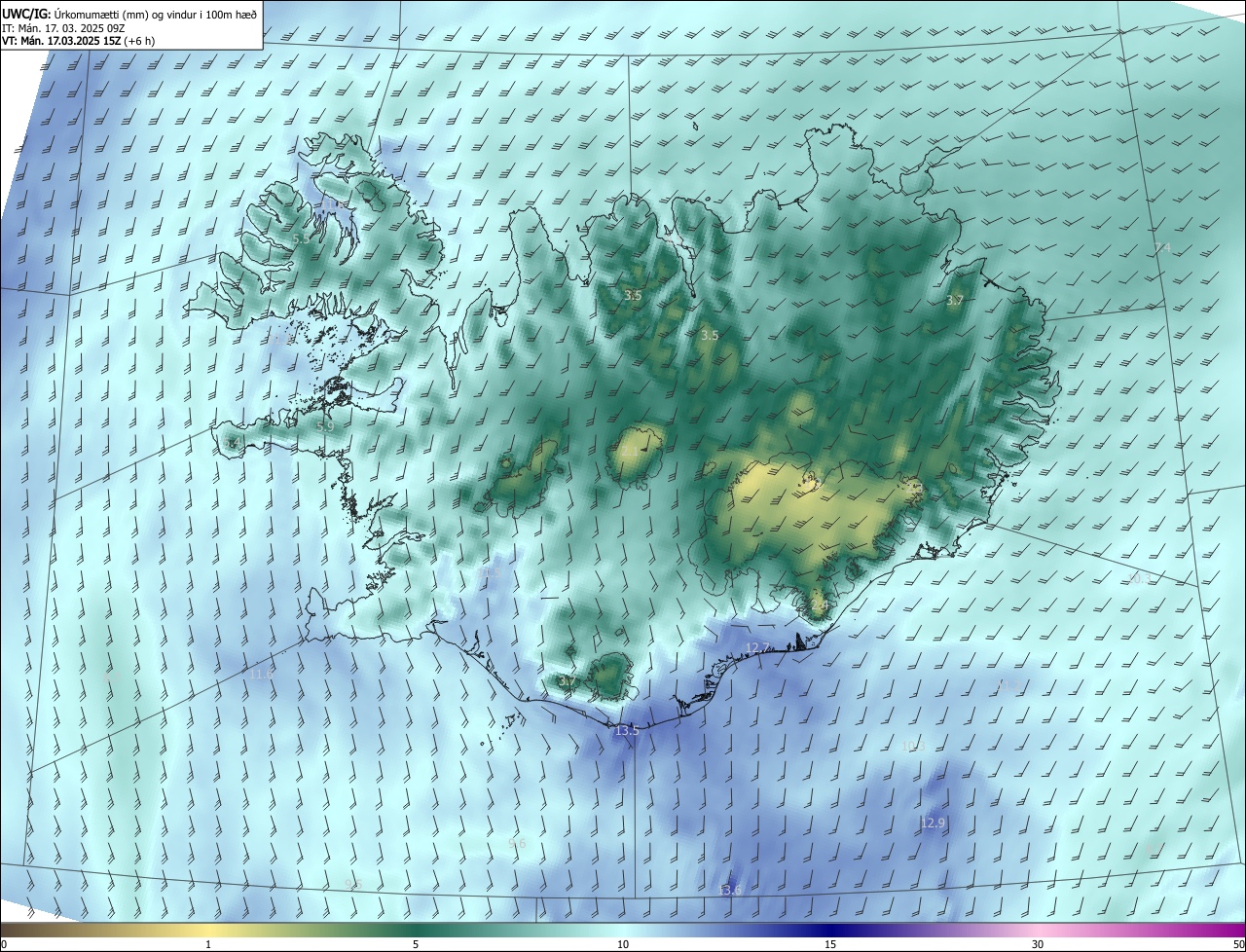The height and width of the screenshot is (952, 1246).
Task: Click the 'IT: Mán. 17. 03. 2025 09Z' line
Action: [x=63, y=27]
